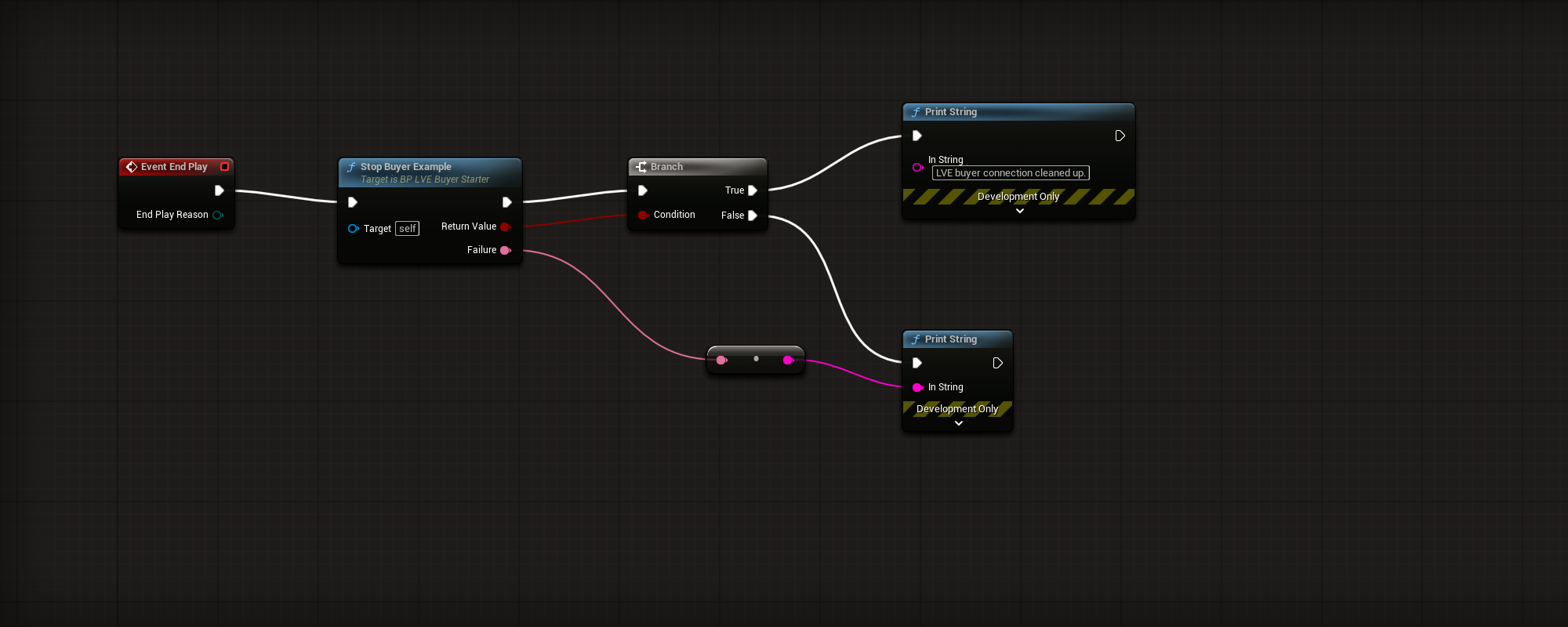Click the pink Failure output pin
Viewport: 1568px width, 627px height.
[x=506, y=250]
